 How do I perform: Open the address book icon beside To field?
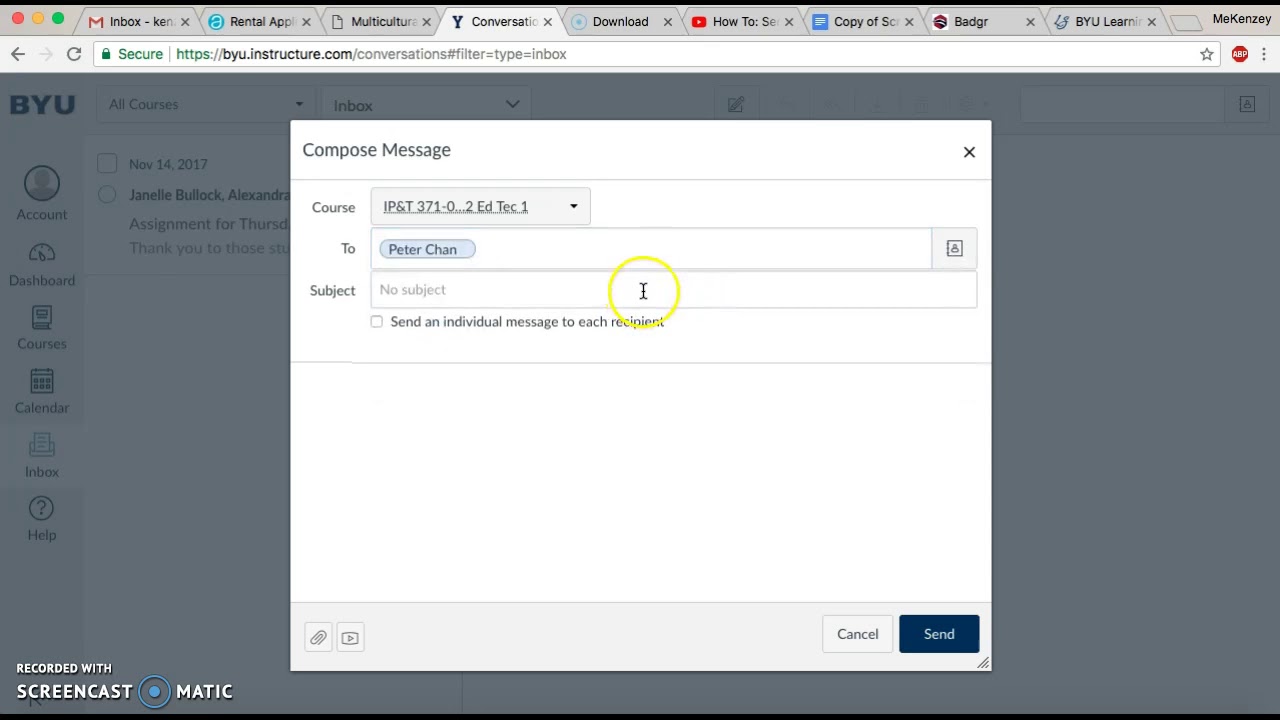click(x=954, y=249)
